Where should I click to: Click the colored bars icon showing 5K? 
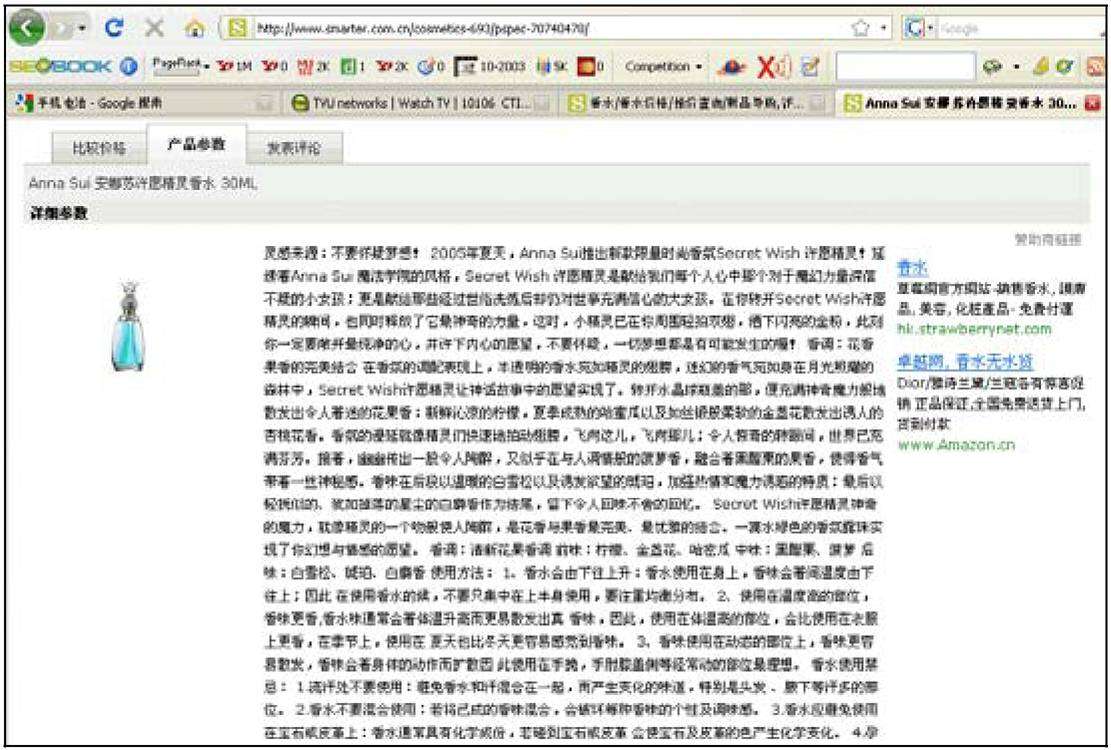(553, 67)
